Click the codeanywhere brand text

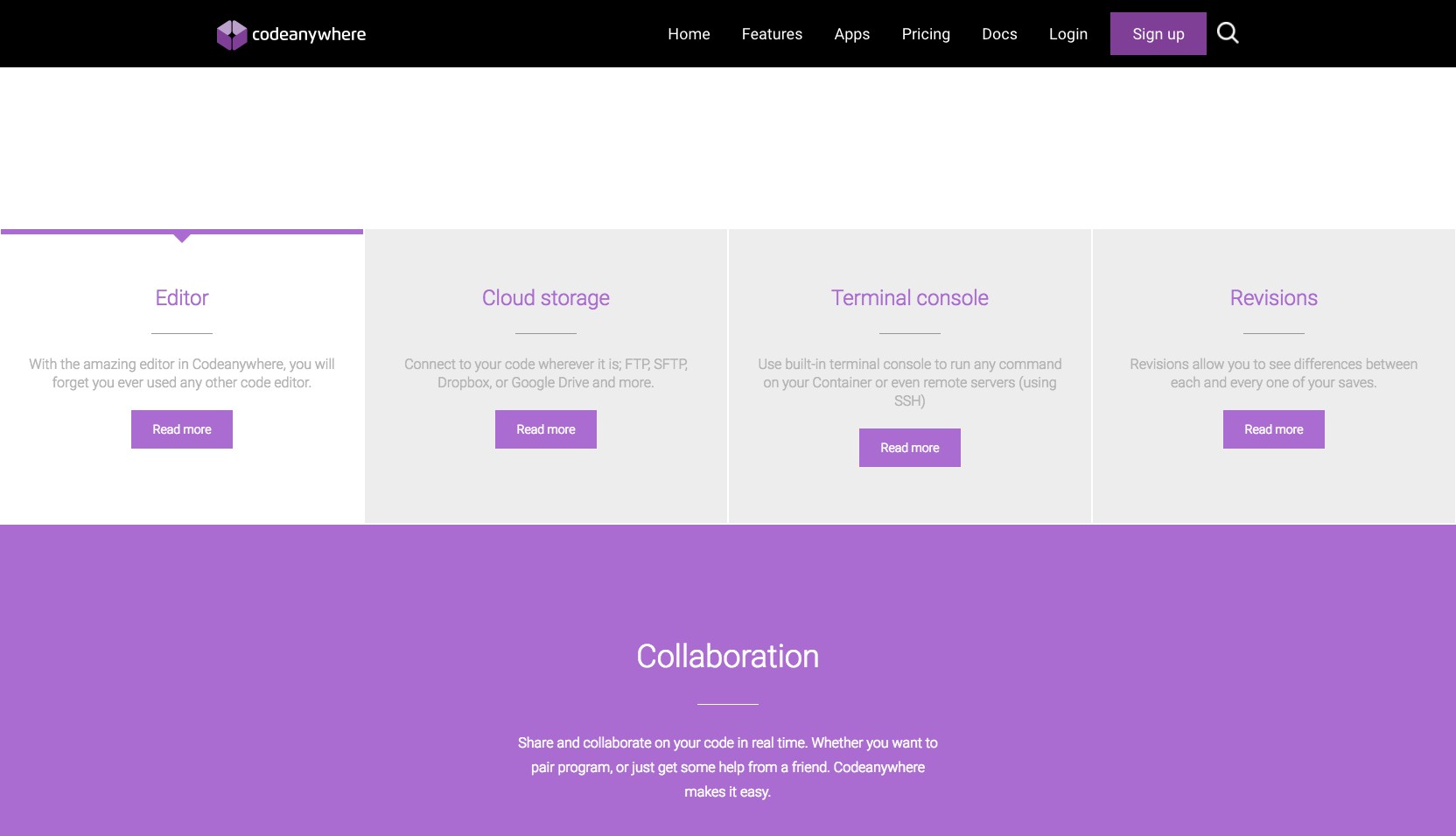309,35
